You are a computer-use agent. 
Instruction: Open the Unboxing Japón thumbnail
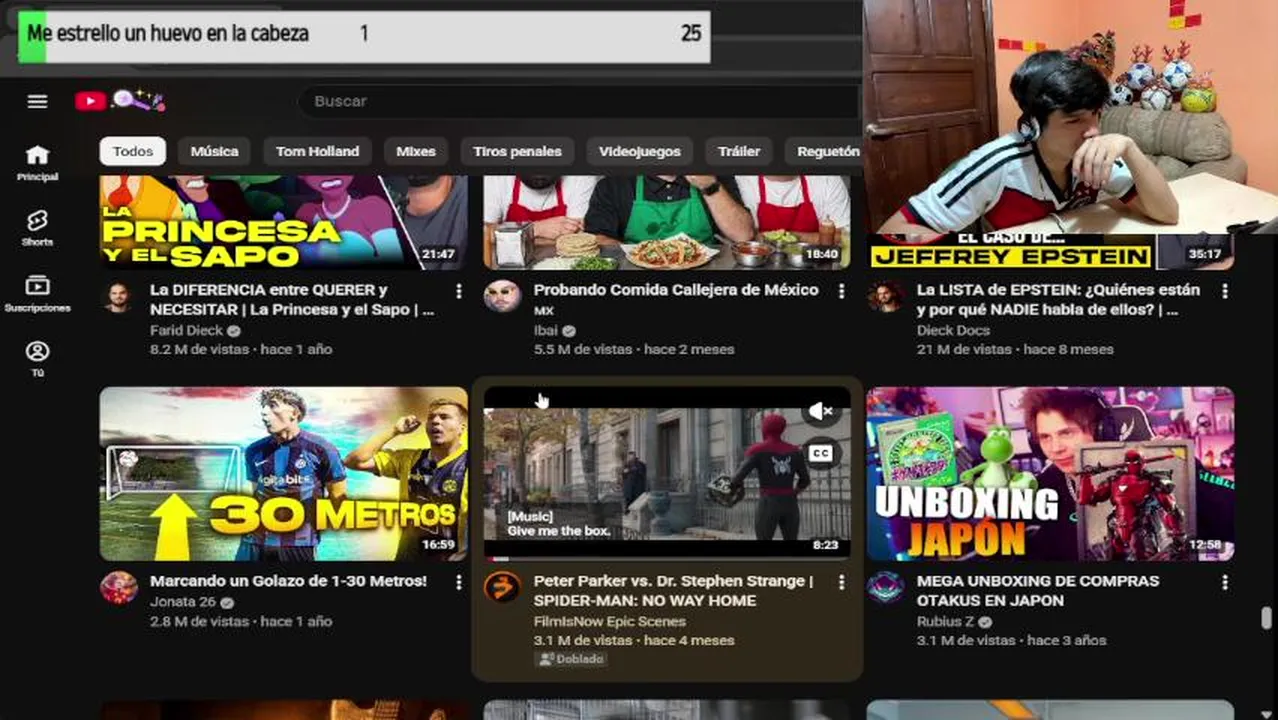1050,474
